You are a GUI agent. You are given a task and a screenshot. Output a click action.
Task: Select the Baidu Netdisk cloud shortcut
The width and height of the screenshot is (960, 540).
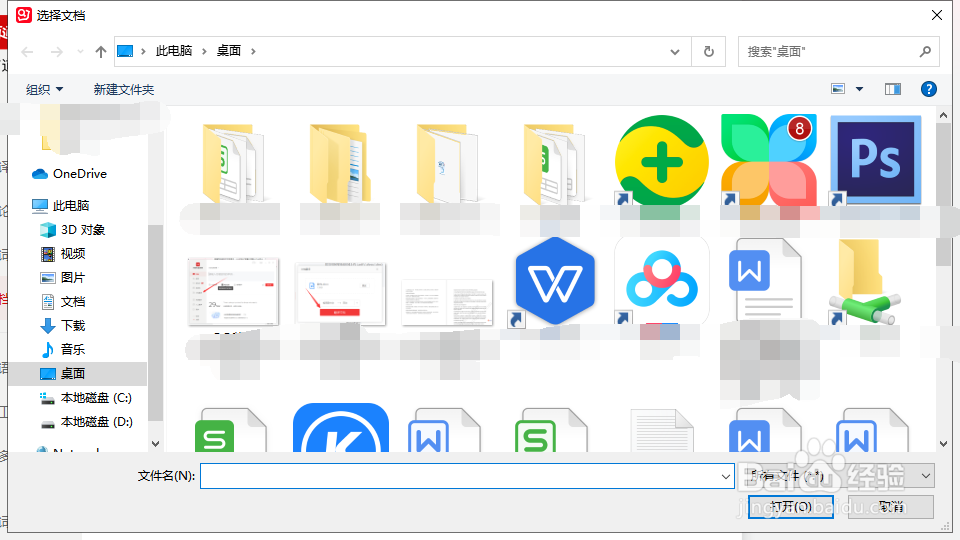pyautogui.click(x=662, y=282)
